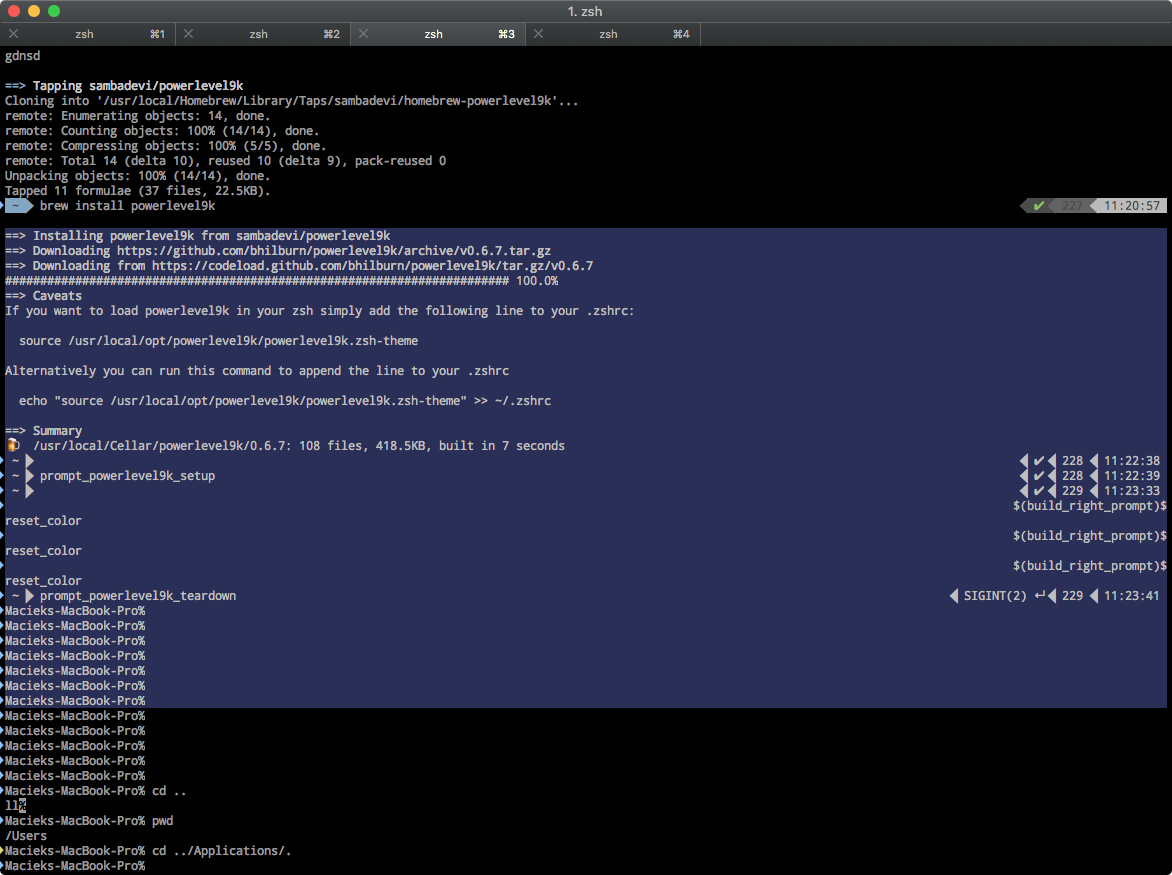Click the github.com powerlevel9k archive v0.6.7 URL

[x=333, y=251]
